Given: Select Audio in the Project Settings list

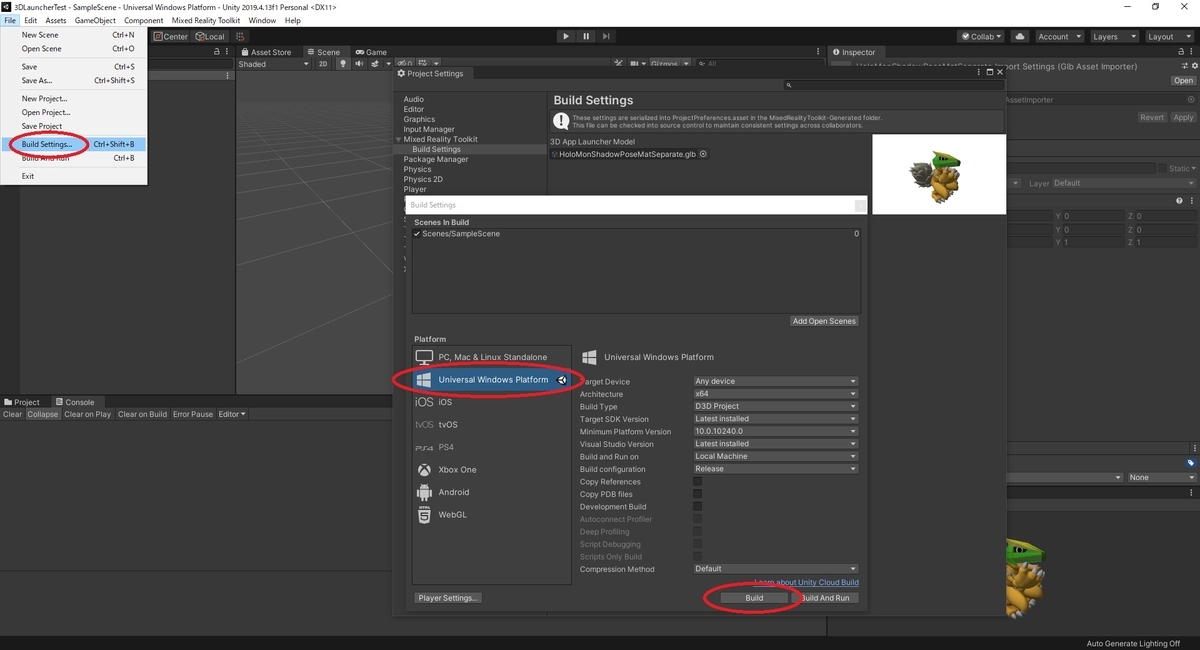Looking at the screenshot, I should (x=414, y=99).
